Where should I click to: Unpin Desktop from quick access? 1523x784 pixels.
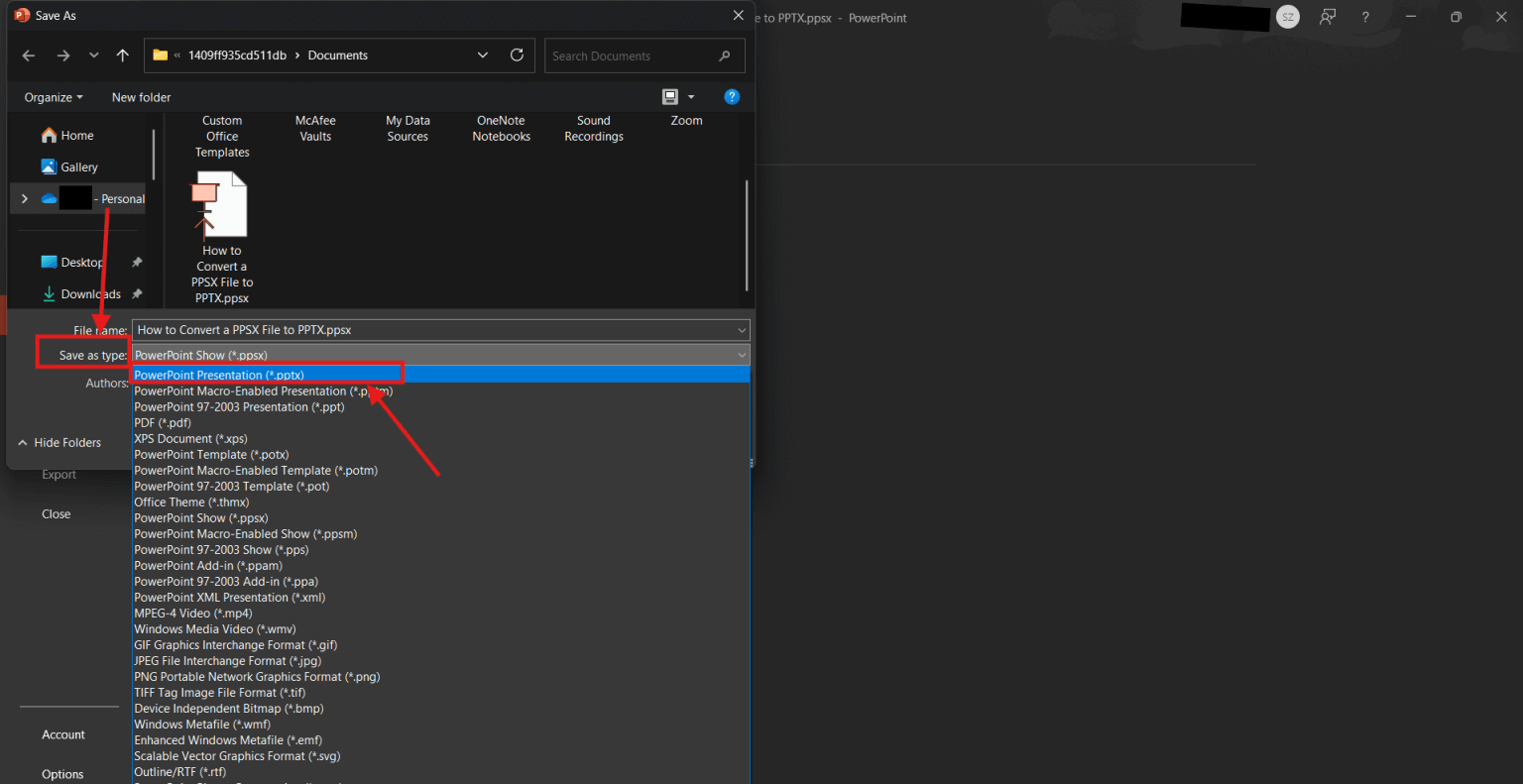(136, 262)
